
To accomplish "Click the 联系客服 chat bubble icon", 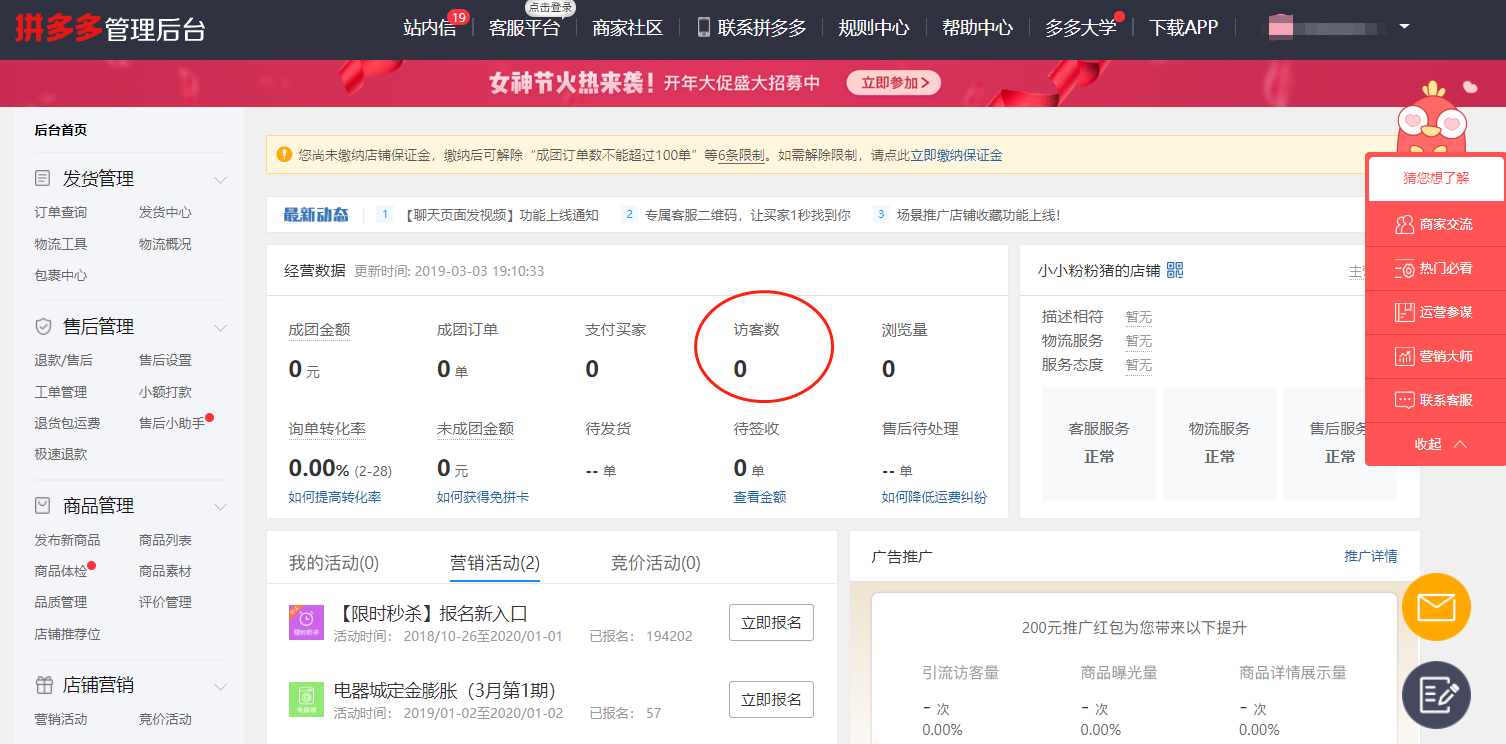I will (1404, 400).
